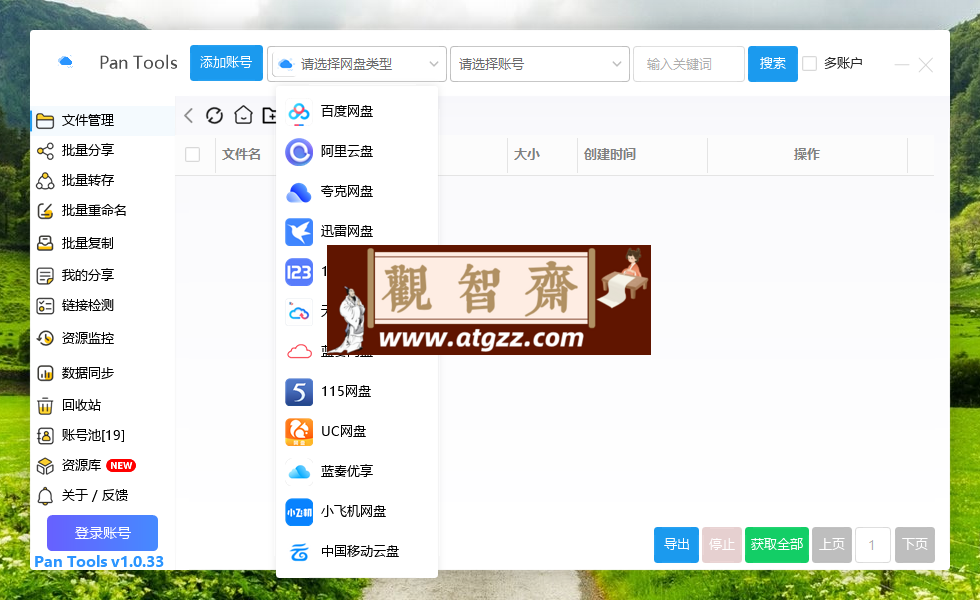Image resolution: width=980 pixels, height=600 pixels.
Task: Pick 115网盘 option
Action: pyautogui.click(x=357, y=391)
